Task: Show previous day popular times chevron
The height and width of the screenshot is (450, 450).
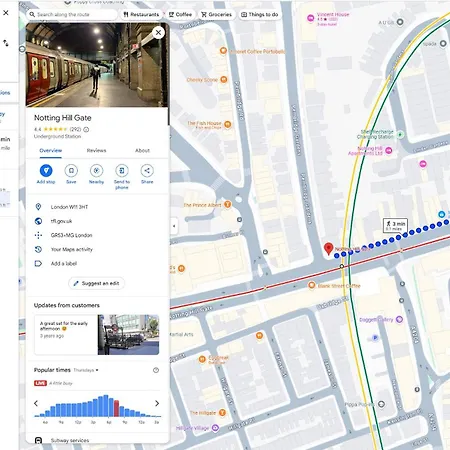Action: [x=36, y=403]
